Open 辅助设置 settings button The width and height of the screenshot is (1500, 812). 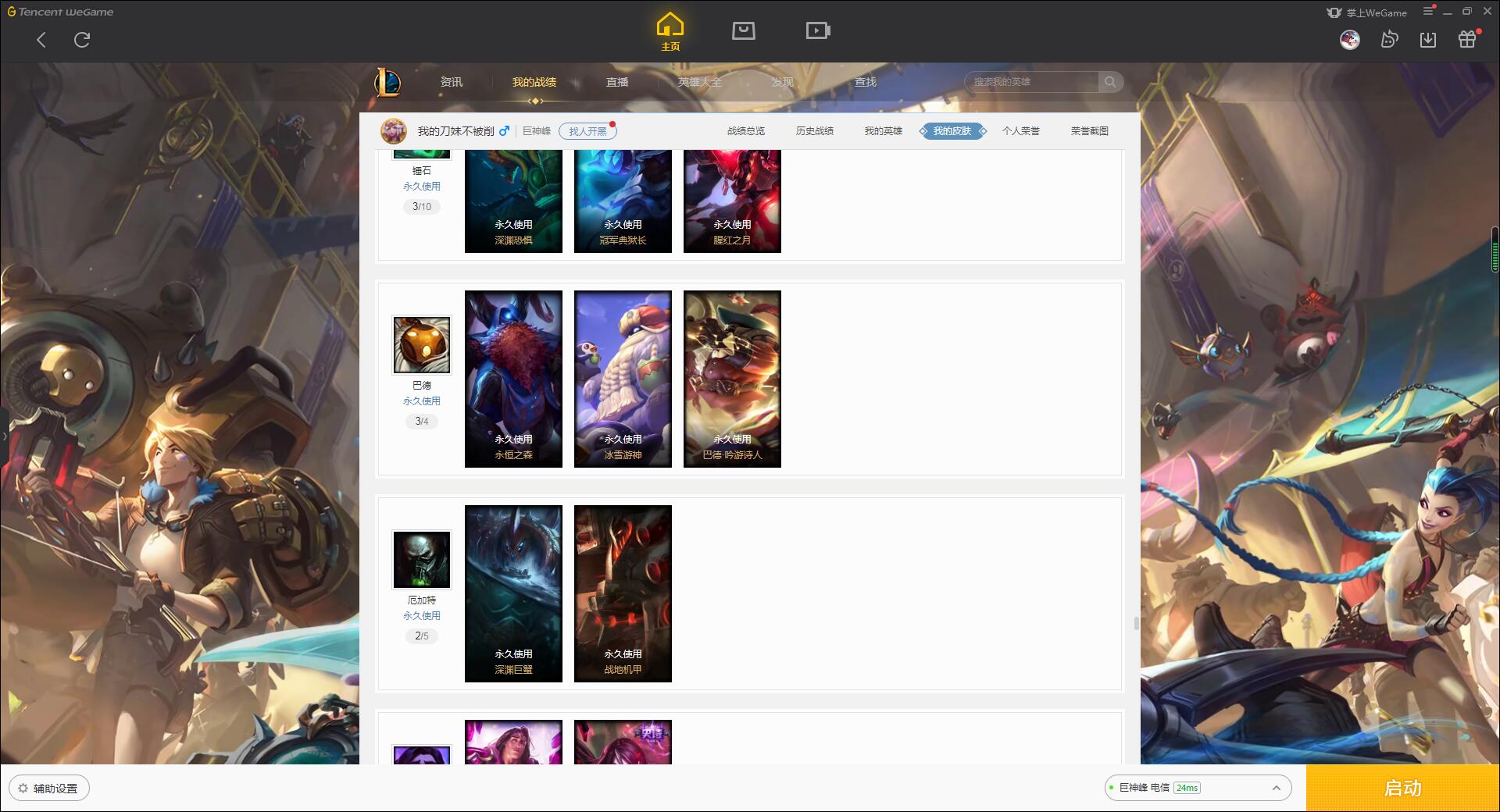[x=49, y=789]
